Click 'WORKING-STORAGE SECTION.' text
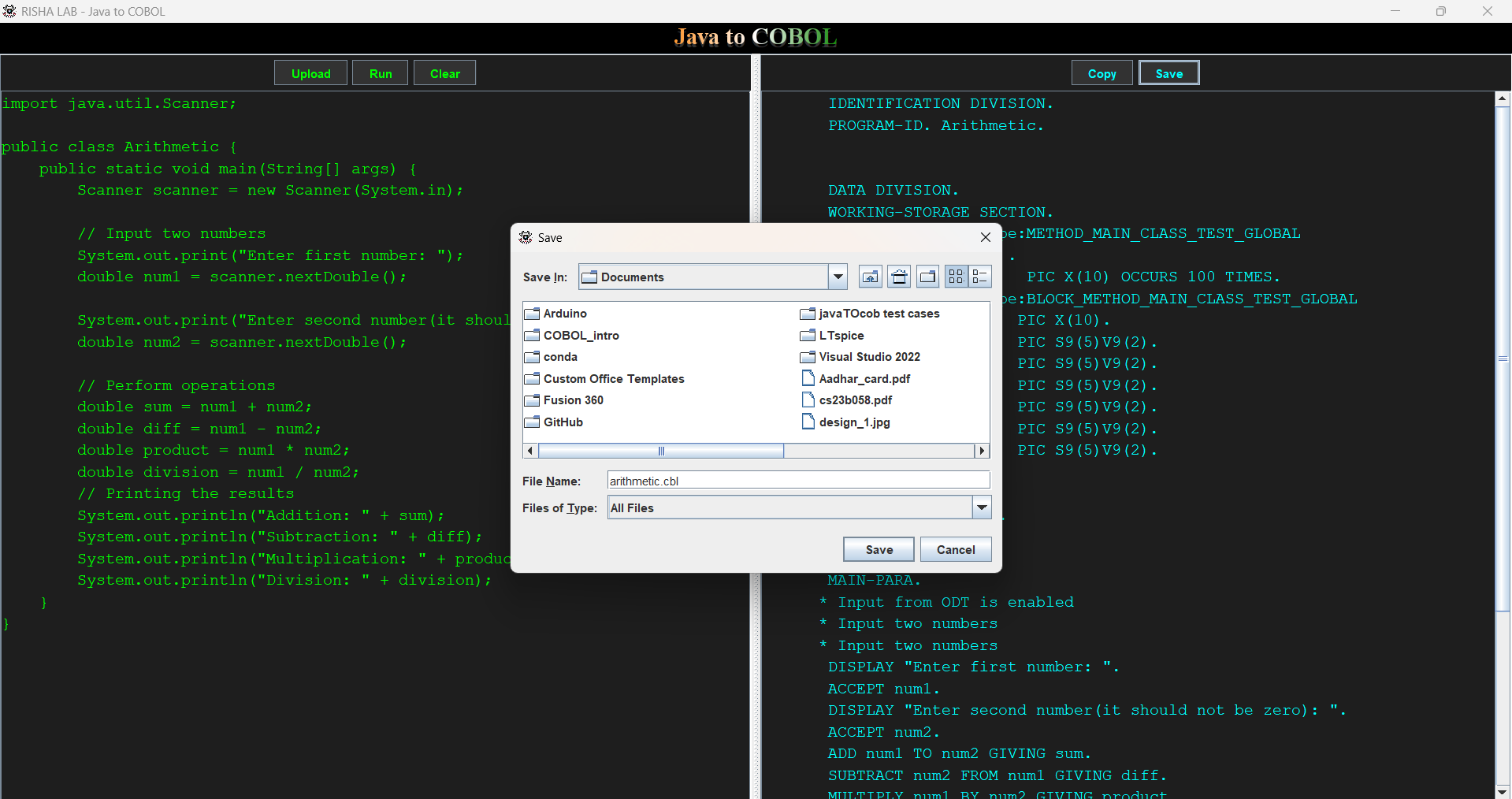 940,212
